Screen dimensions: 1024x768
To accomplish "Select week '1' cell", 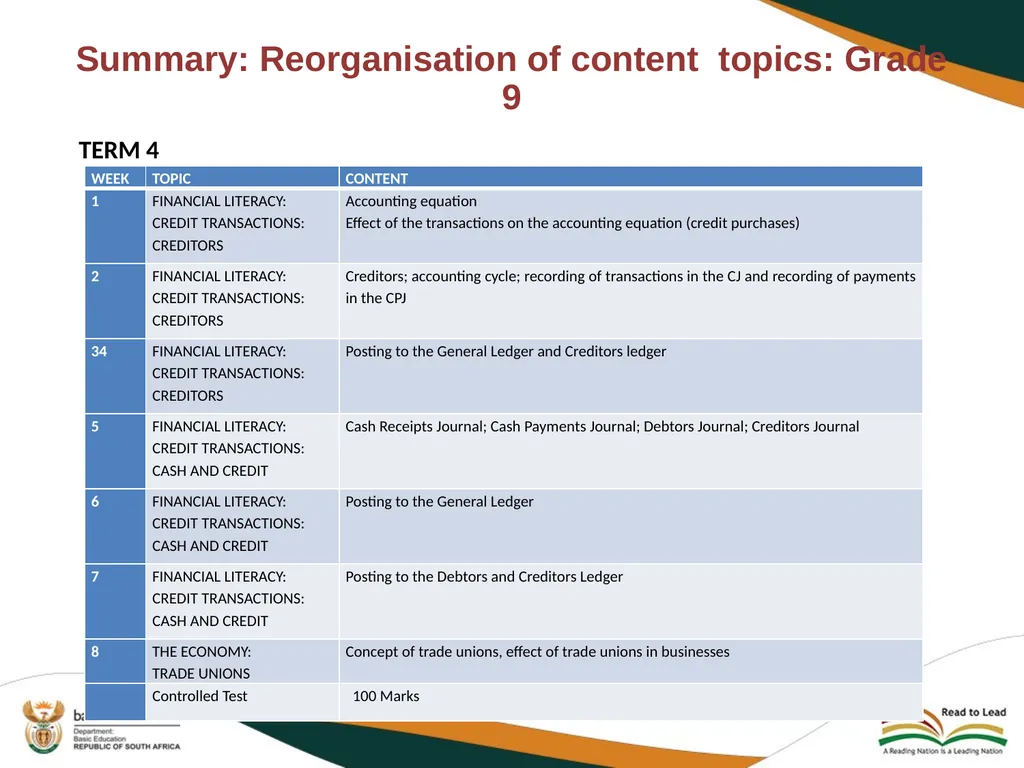I will (x=115, y=226).
